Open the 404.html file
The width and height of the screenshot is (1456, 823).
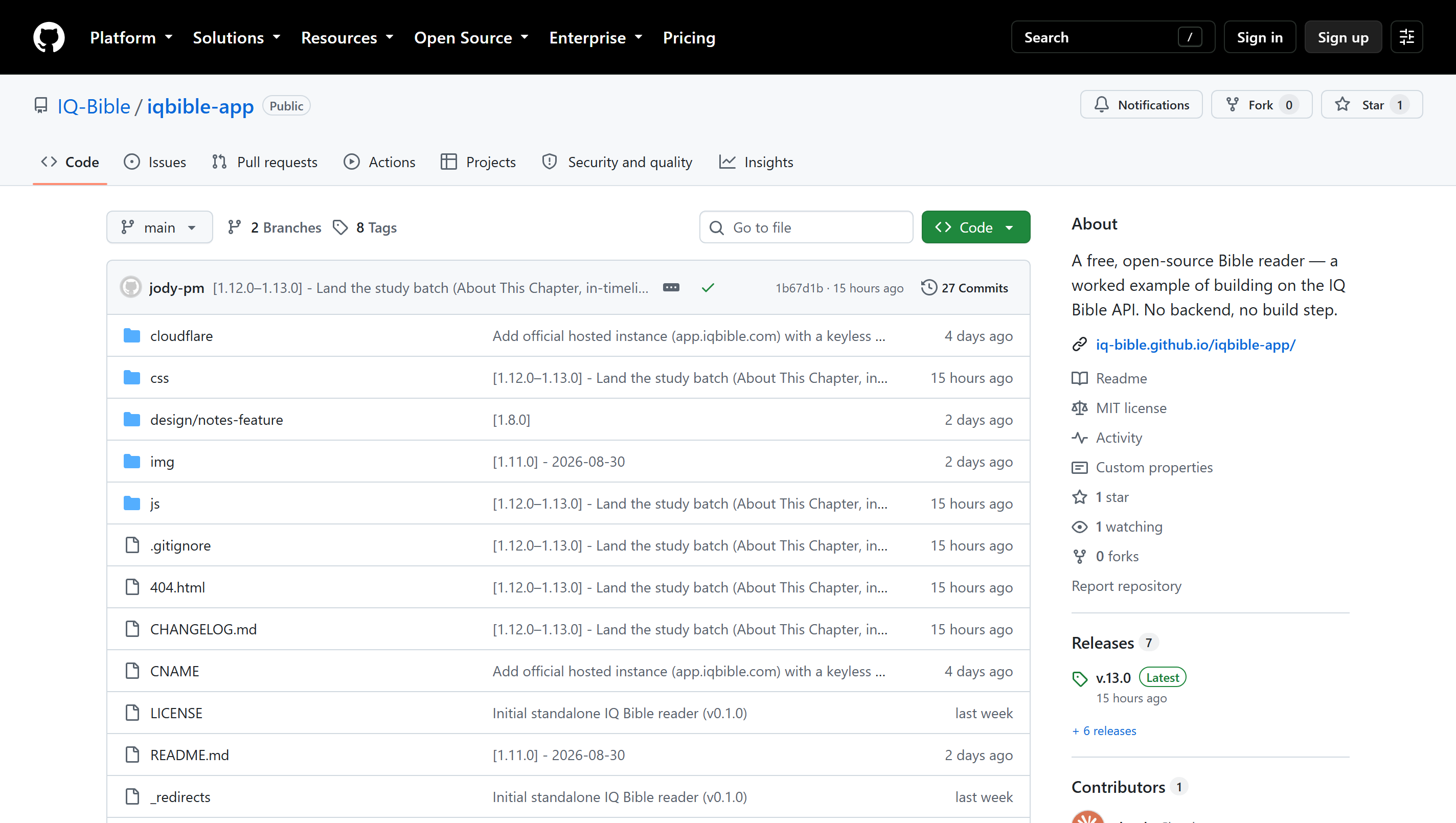[x=177, y=587]
